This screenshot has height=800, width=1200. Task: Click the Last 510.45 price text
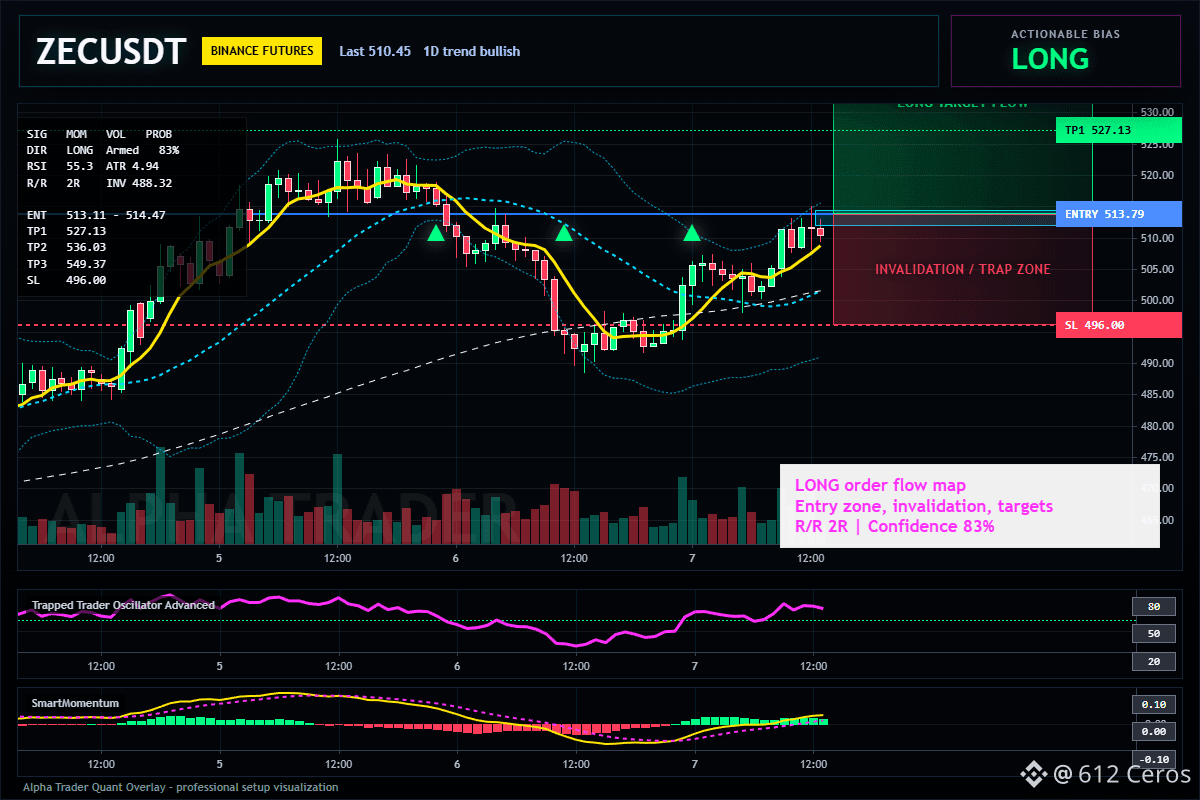pyautogui.click(x=375, y=51)
